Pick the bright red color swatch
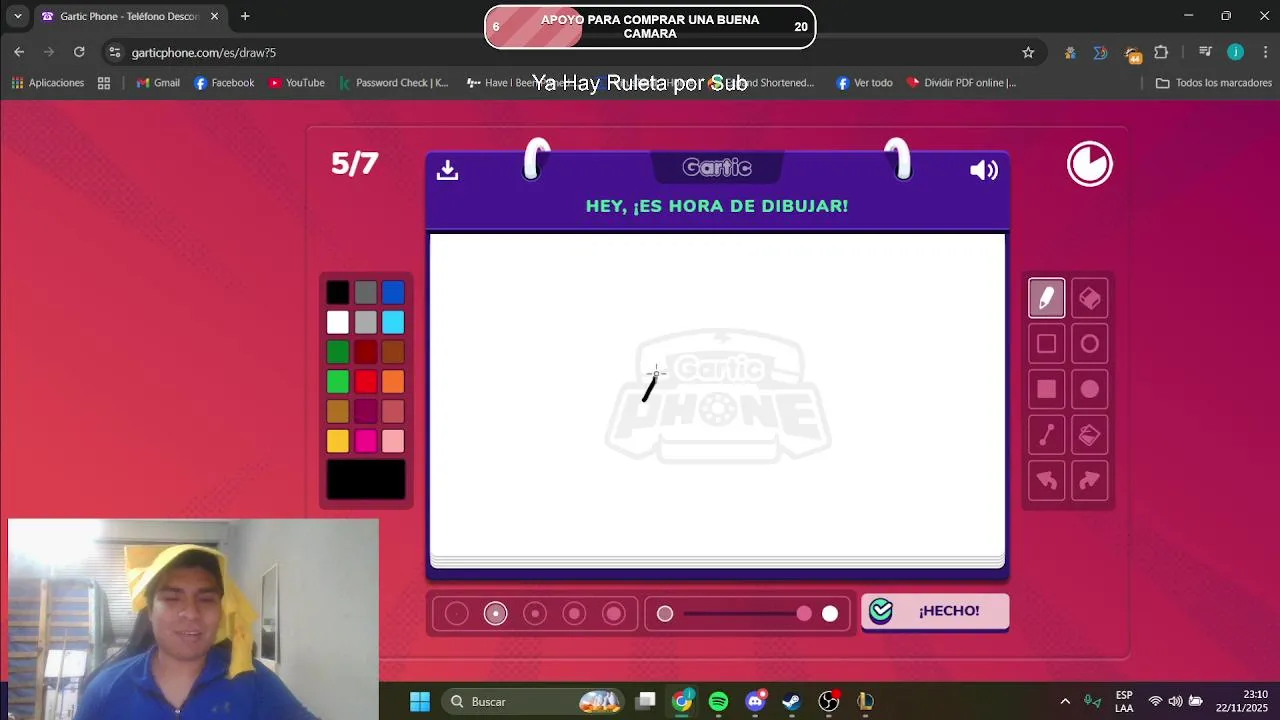 click(x=366, y=381)
